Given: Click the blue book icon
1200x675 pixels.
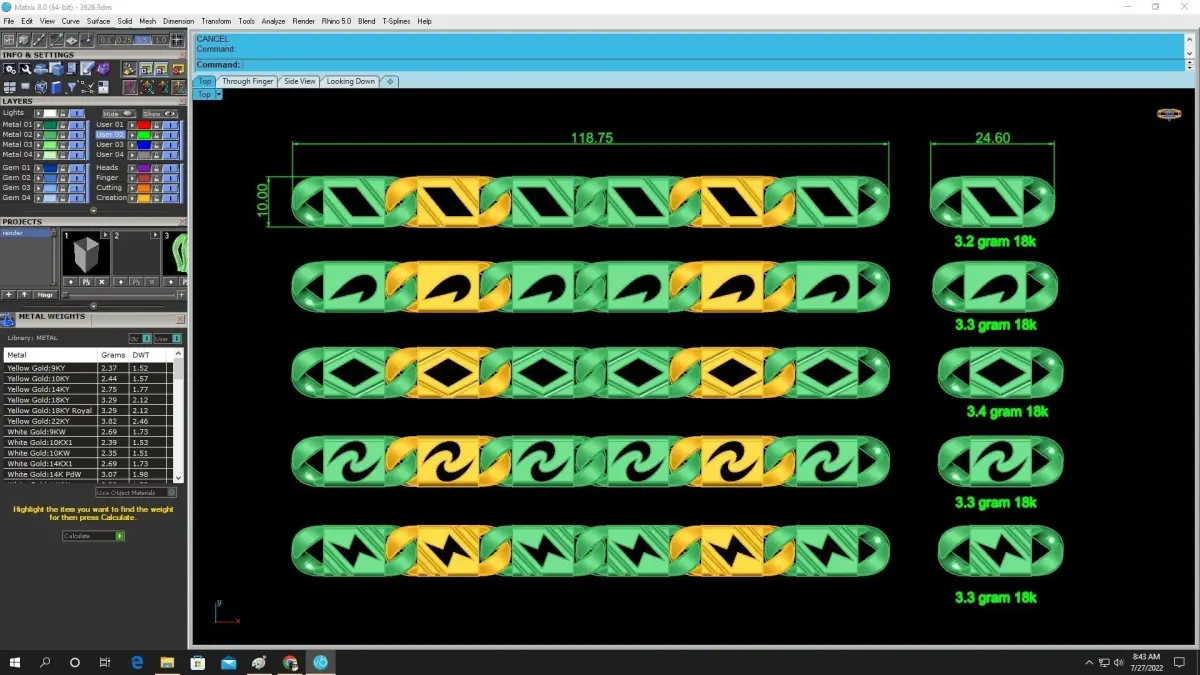Looking at the screenshot, I should 55,87.
